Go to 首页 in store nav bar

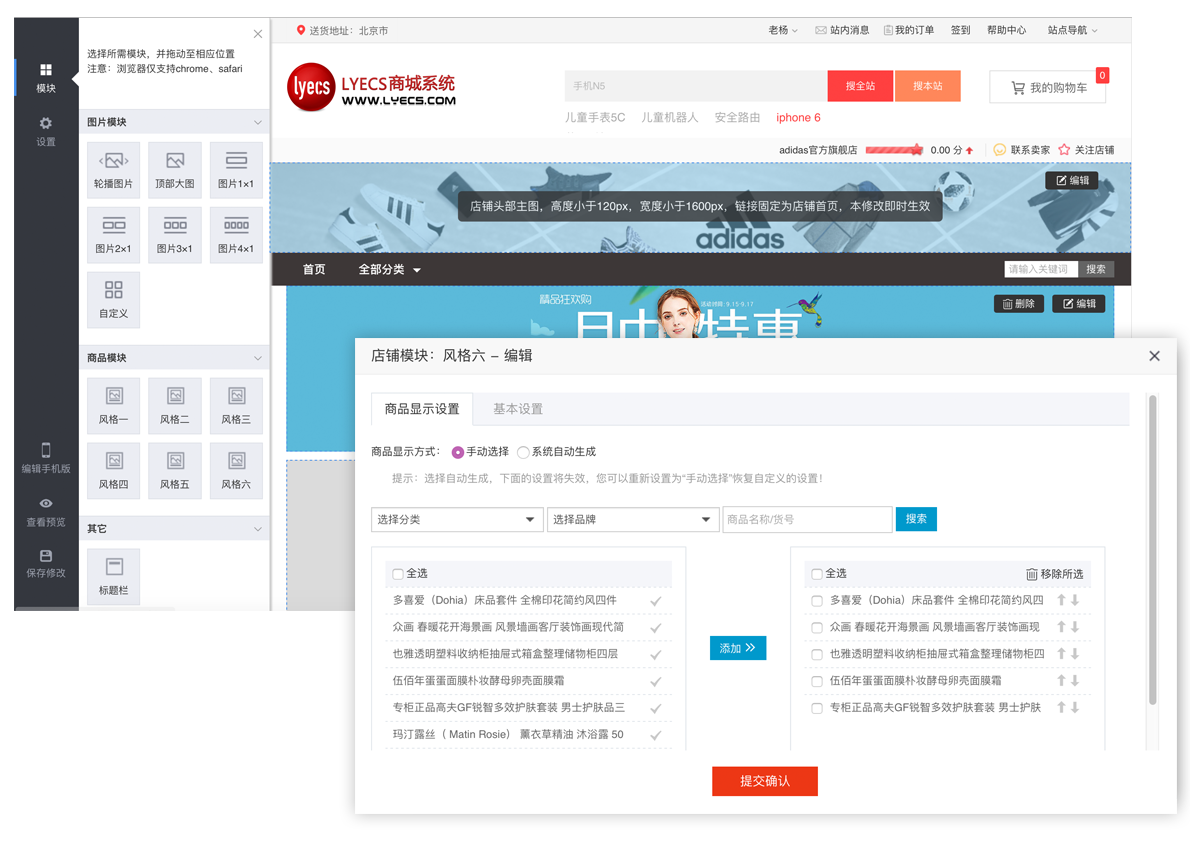tap(314, 269)
